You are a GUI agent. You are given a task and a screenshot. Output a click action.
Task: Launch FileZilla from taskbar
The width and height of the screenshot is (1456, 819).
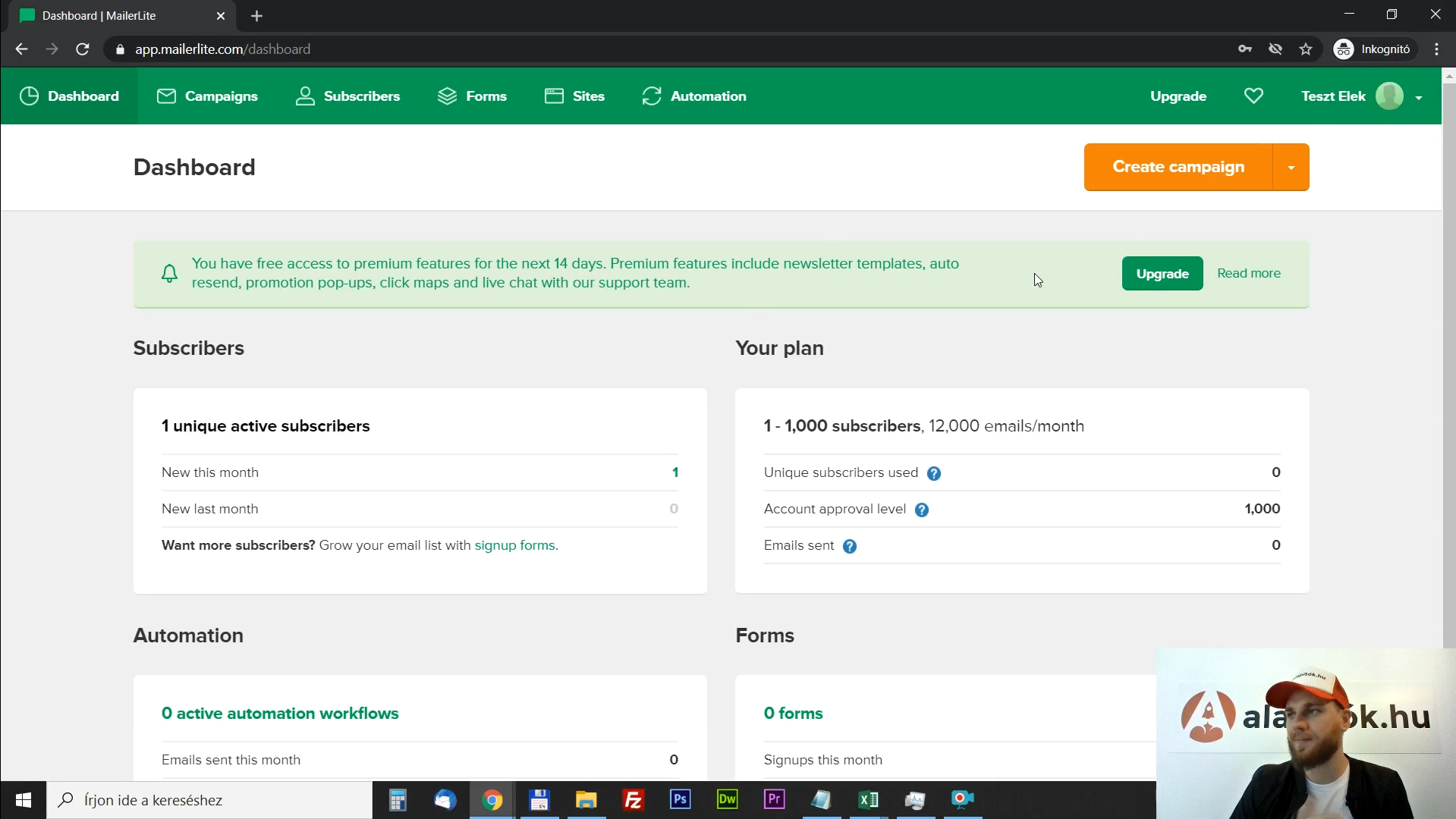(633, 800)
